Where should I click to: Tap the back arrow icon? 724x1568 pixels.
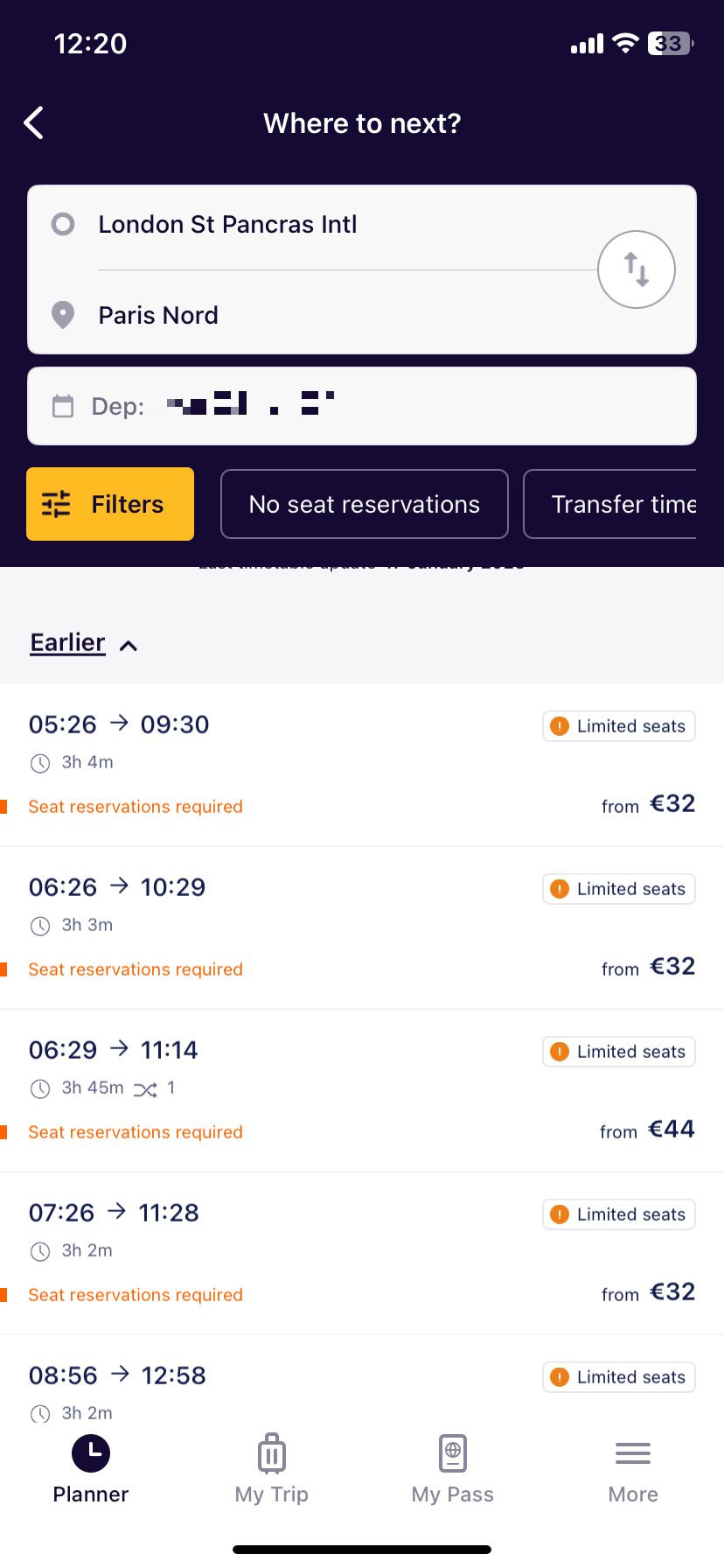coord(34,123)
